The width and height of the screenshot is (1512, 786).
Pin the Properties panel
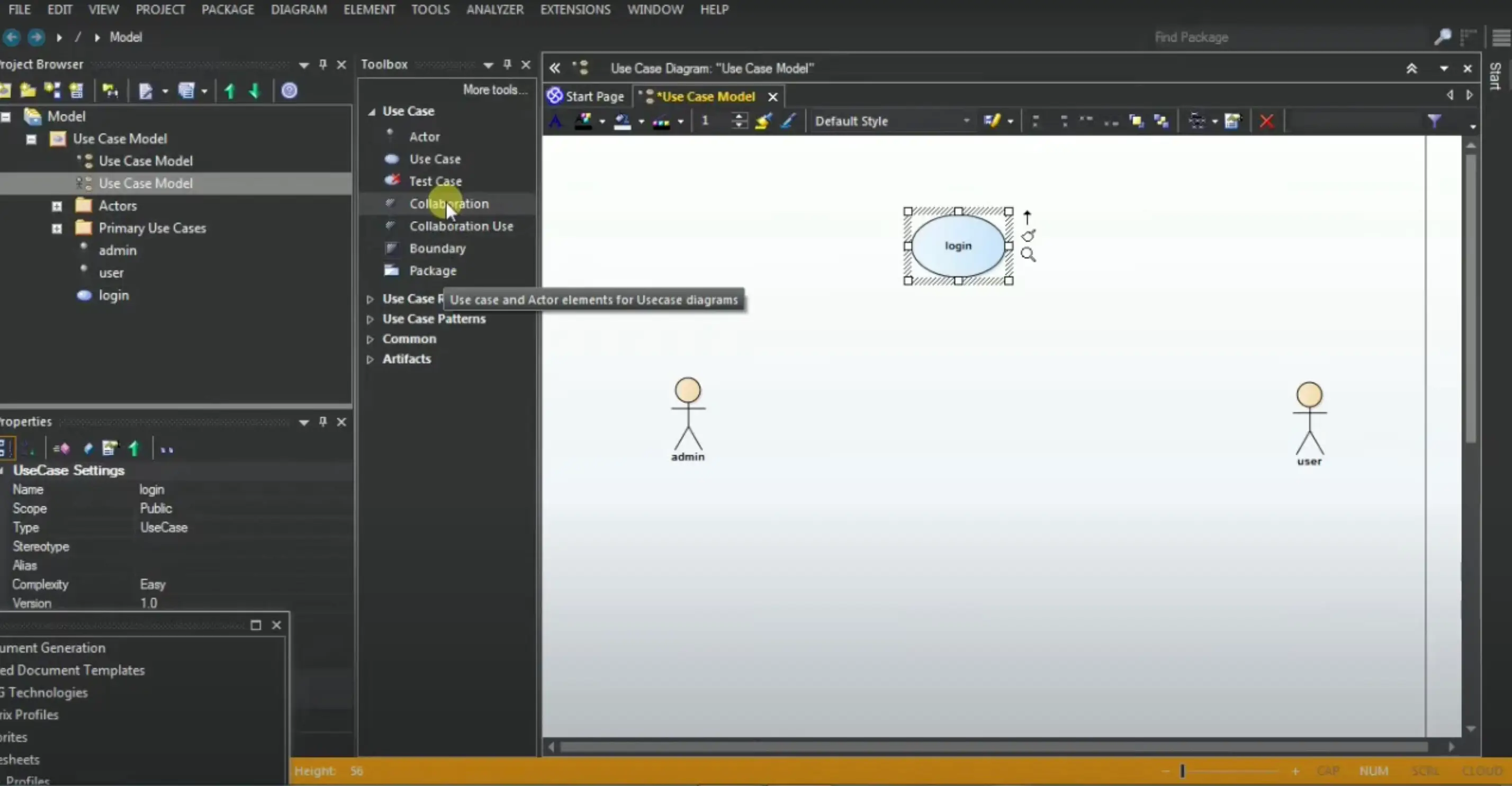click(322, 421)
